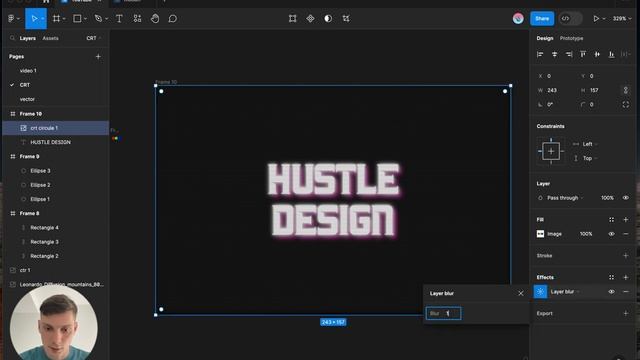640x360 pixels.
Task: Toggle Dev Mode switch
Action: pyautogui.click(x=570, y=18)
